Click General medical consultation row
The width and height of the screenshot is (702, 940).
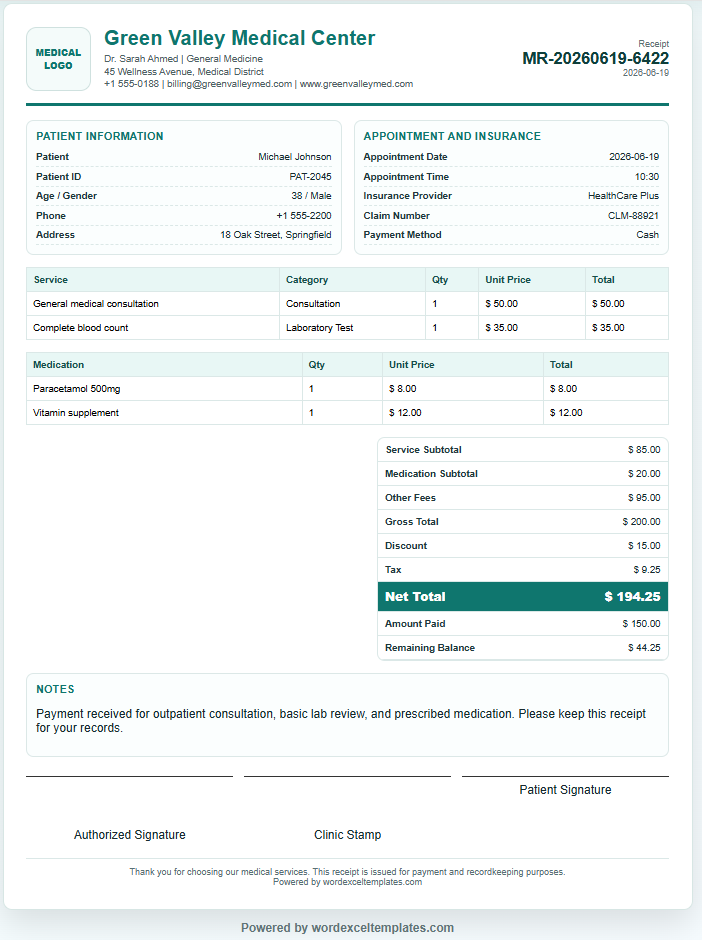(347, 304)
